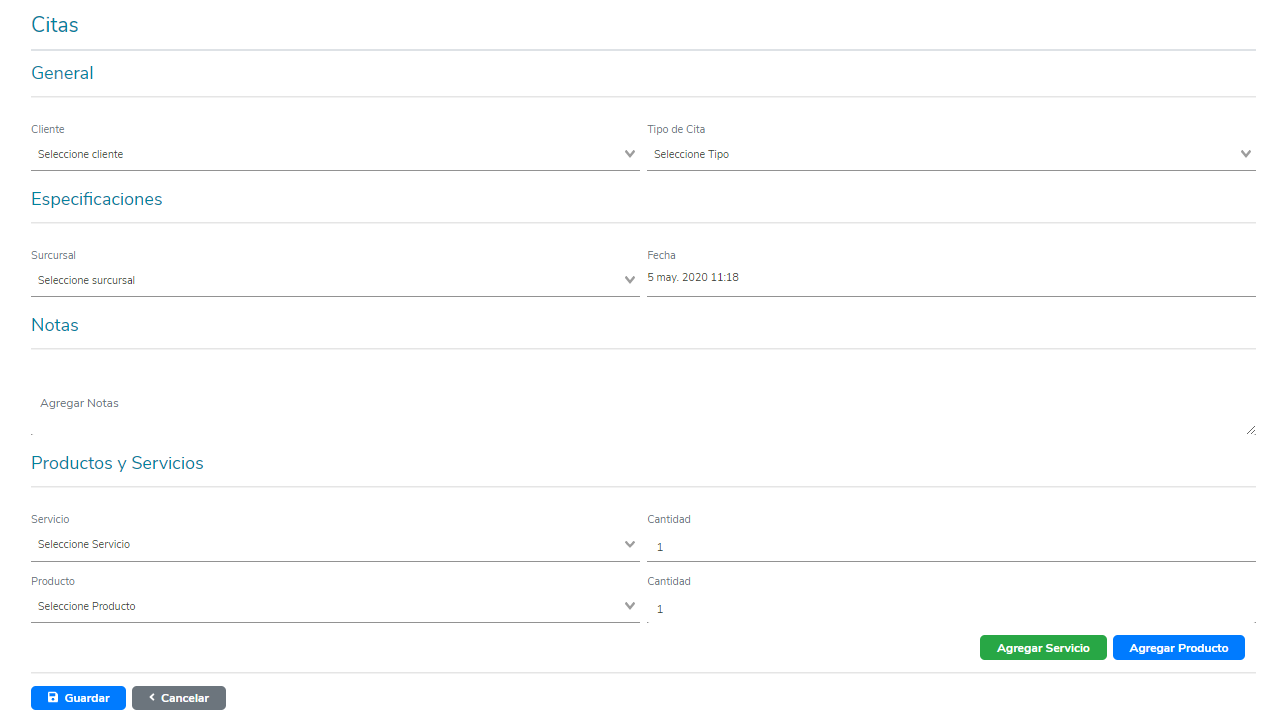Screen dimensions: 1286x724
Task: Click the notes textarea resize handle
Action: pos(1250,429)
